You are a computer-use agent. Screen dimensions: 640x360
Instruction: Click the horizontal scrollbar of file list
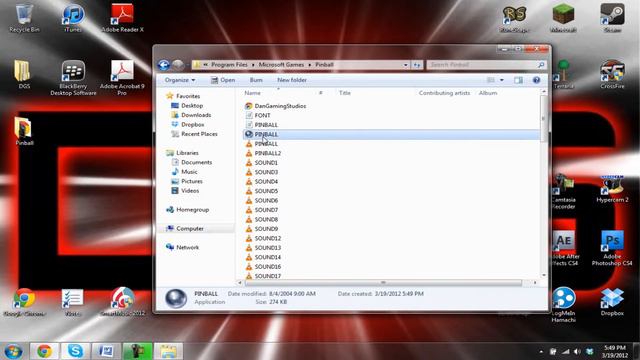click(383, 282)
